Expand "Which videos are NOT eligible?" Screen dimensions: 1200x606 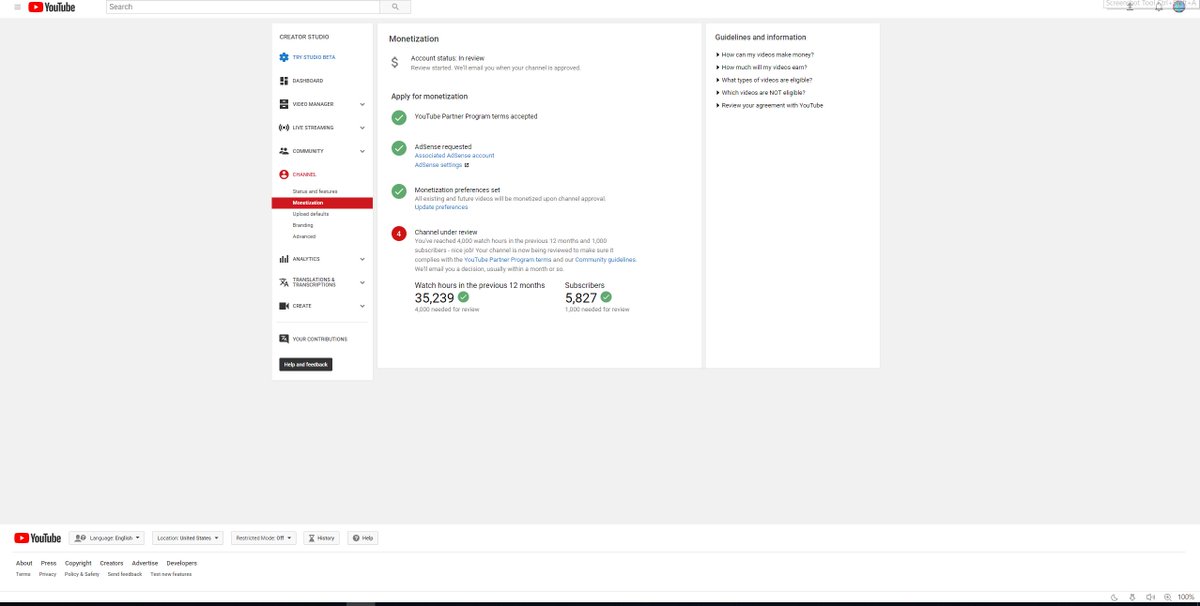(761, 92)
